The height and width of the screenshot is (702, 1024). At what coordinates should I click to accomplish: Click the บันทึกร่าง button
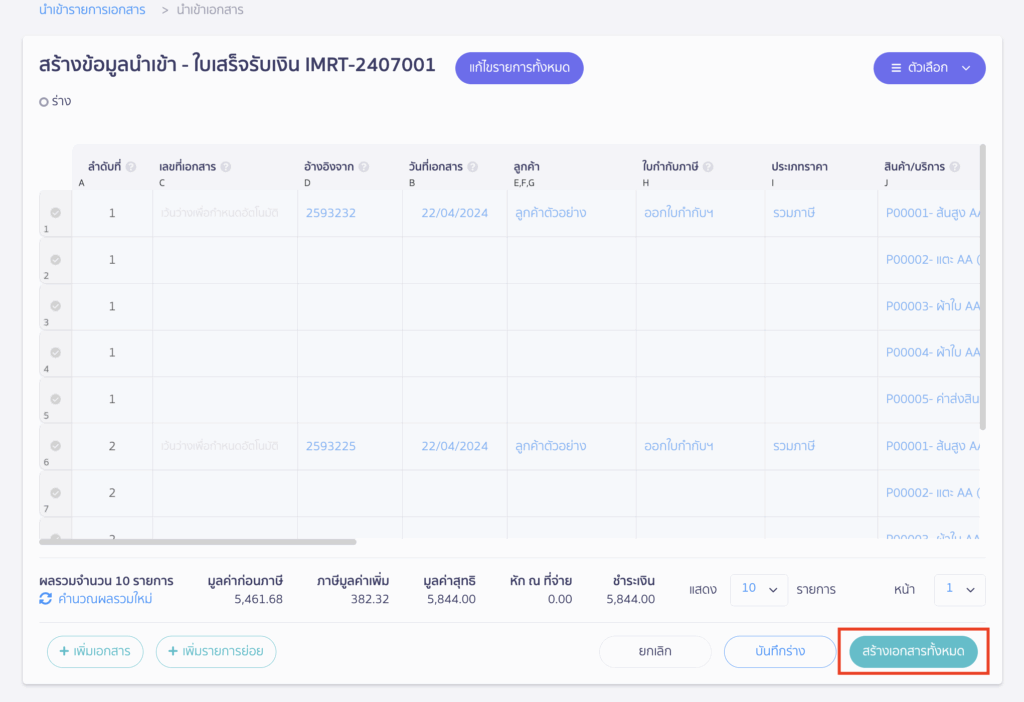pyautogui.click(x=779, y=652)
